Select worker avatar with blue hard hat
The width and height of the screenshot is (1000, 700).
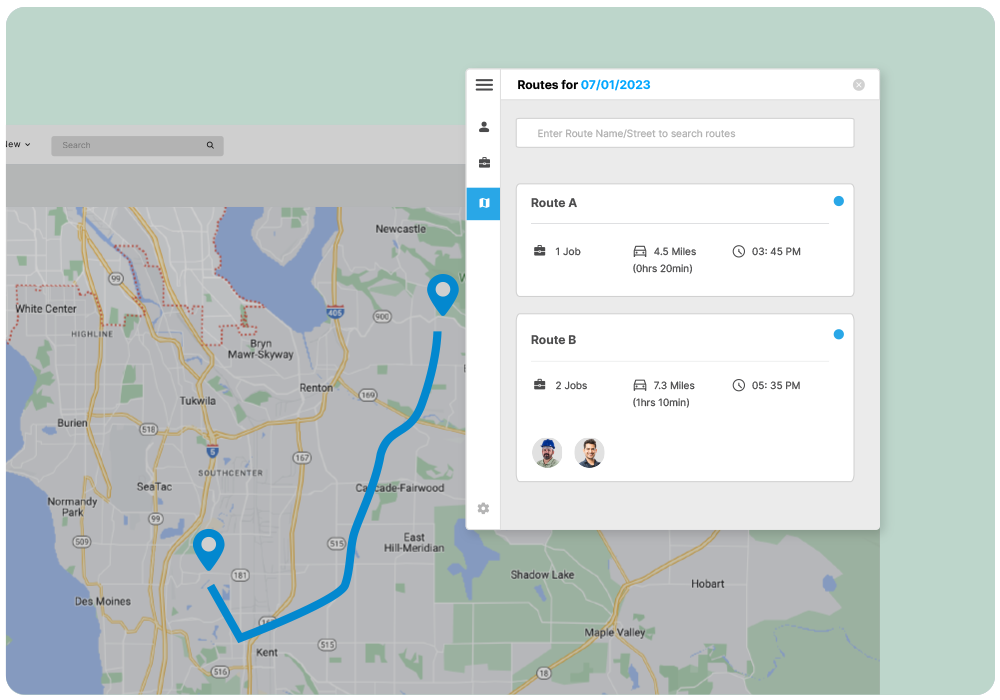point(547,453)
